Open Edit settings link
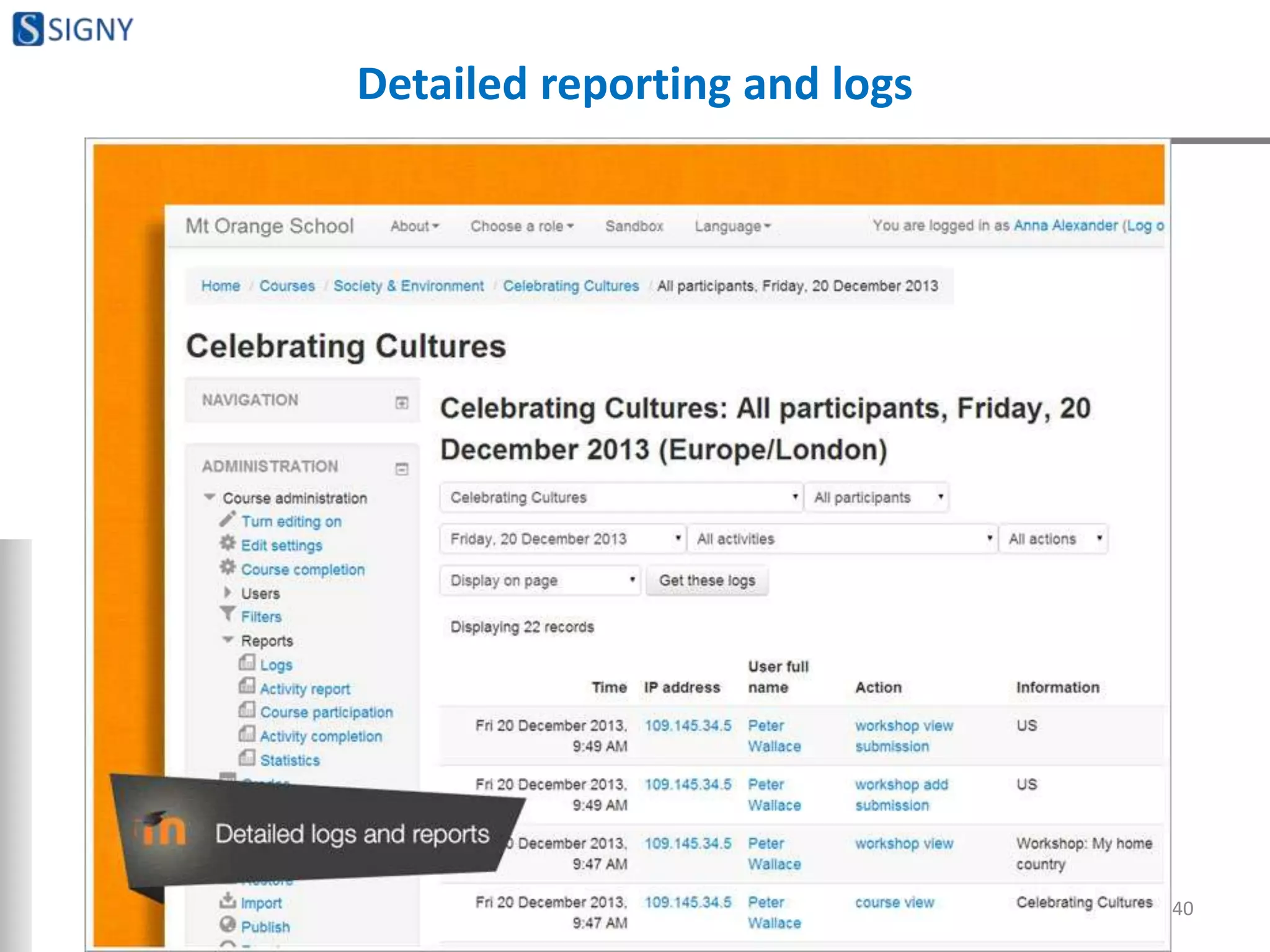1270x952 pixels. point(282,545)
